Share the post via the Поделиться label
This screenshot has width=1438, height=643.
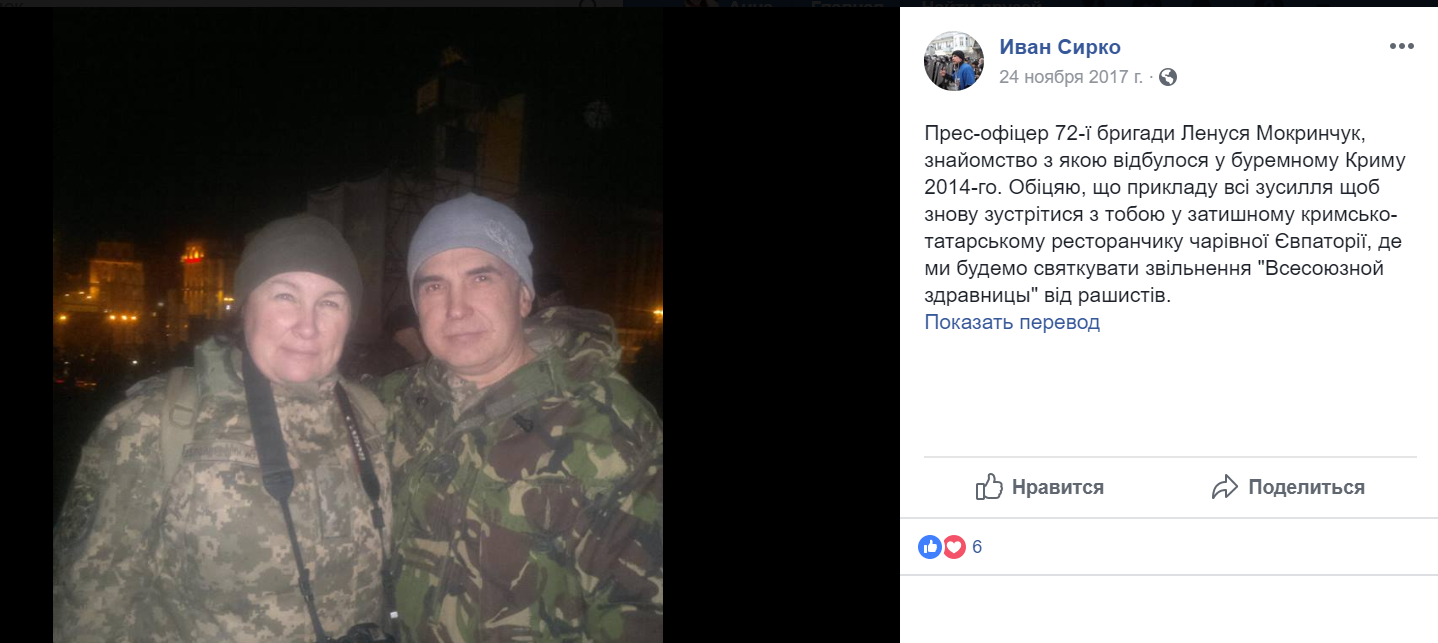point(1306,487)
